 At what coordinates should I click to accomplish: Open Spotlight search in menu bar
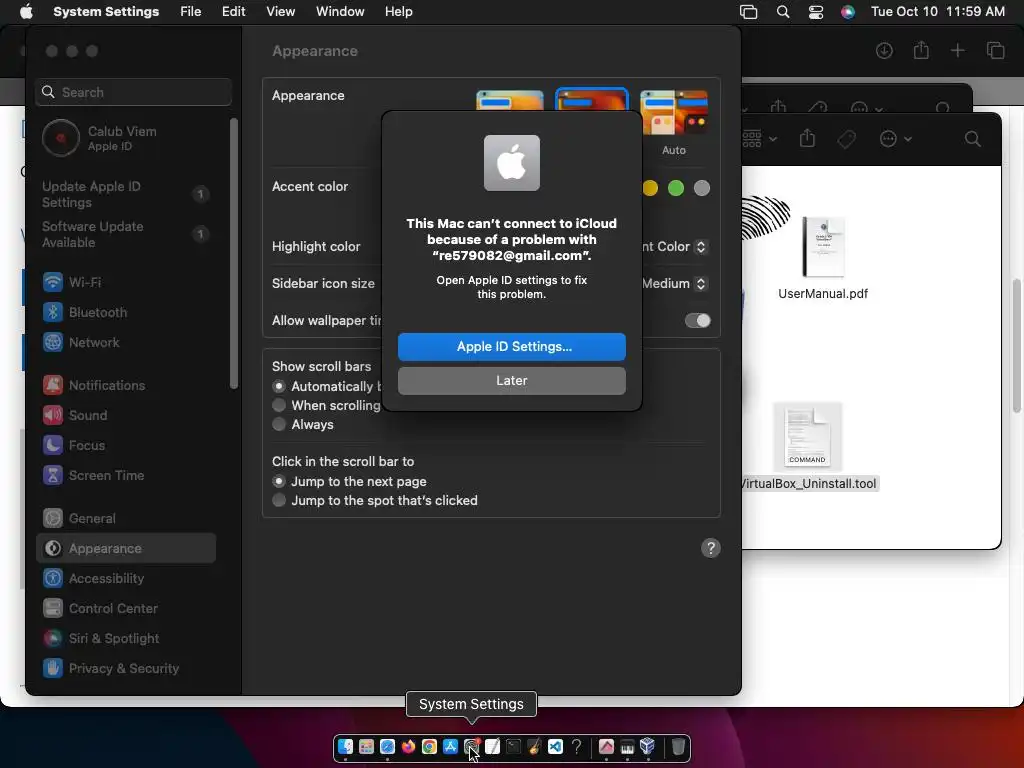(782, 12)
